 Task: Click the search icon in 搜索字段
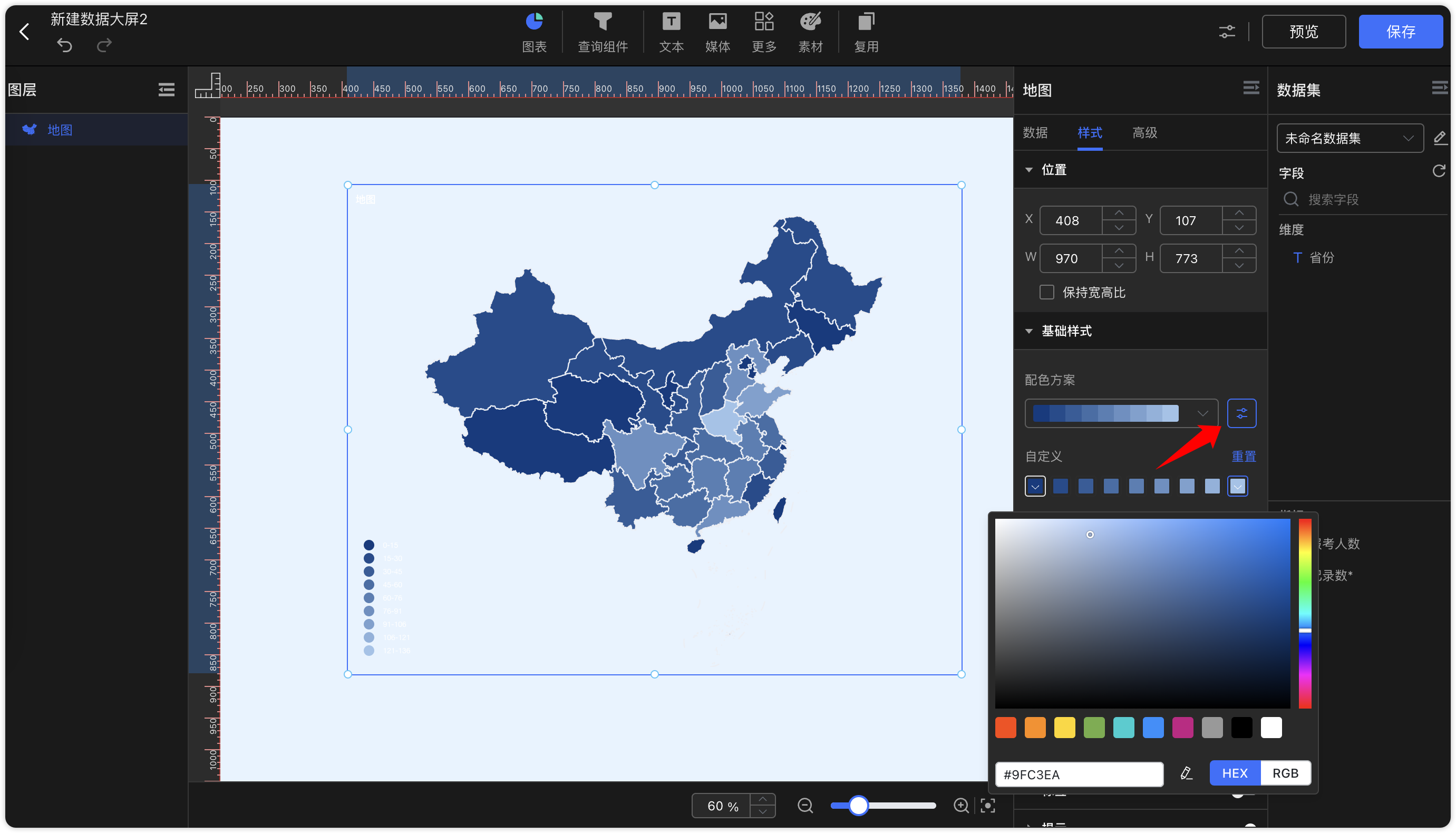pos(1292,199)
